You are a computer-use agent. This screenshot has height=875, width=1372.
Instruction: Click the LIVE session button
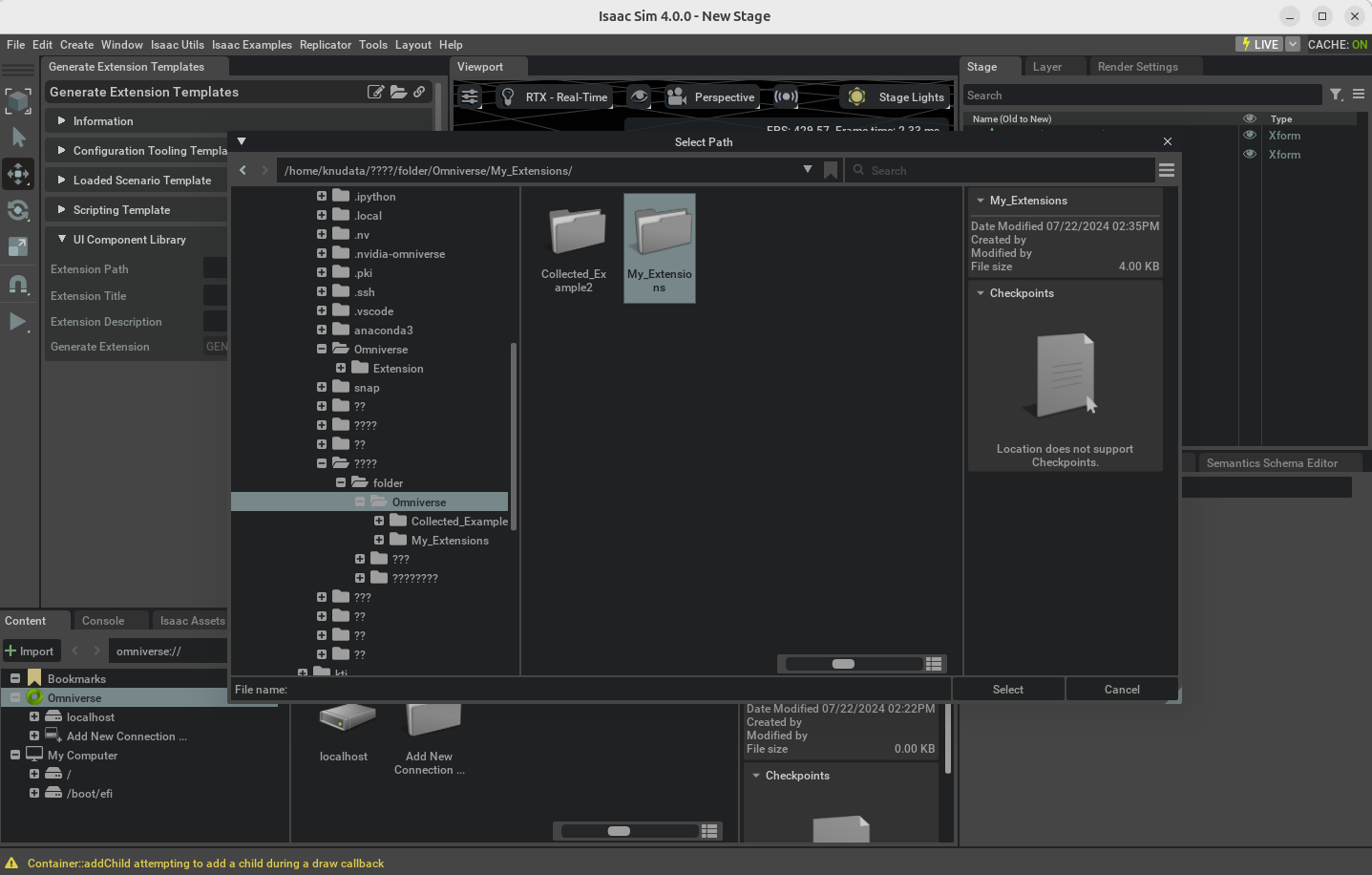click(1259, 44)
